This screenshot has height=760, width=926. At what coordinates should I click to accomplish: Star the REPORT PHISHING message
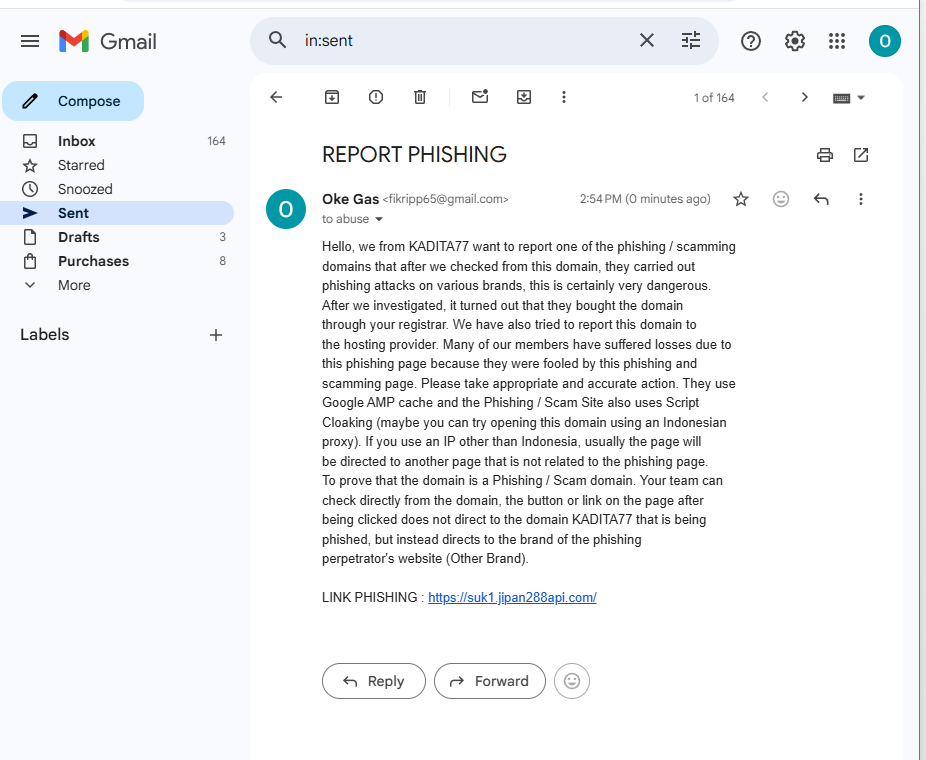[741, 199]
